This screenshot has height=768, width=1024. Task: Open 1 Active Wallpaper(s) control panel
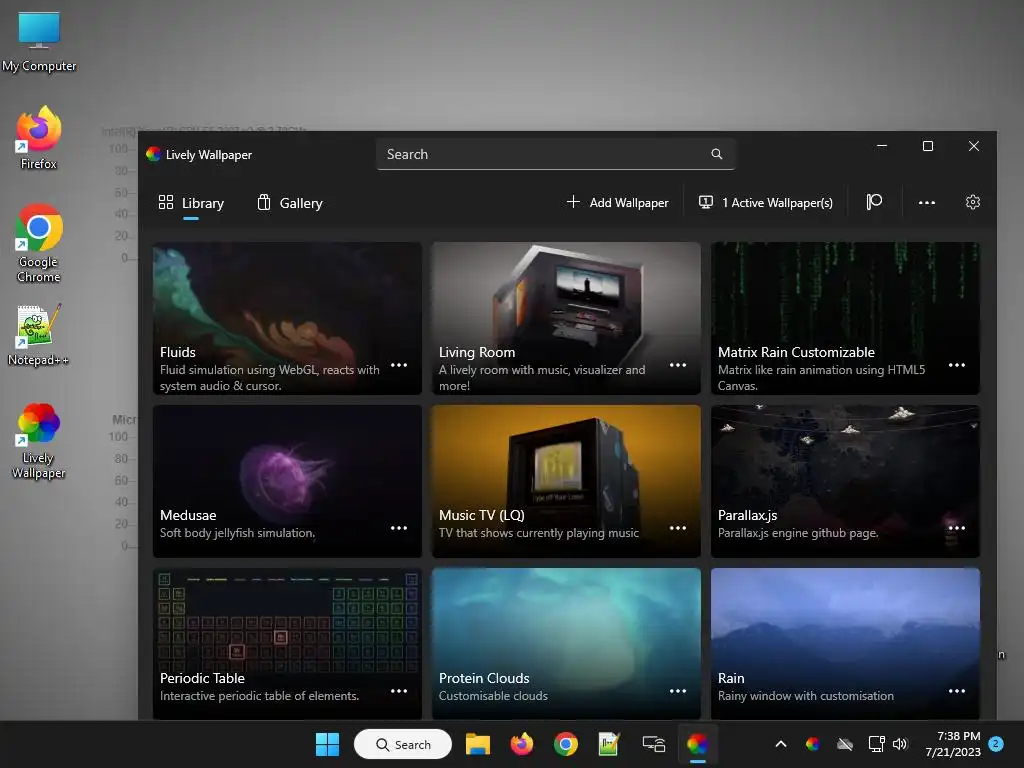[x=765, y=203]
